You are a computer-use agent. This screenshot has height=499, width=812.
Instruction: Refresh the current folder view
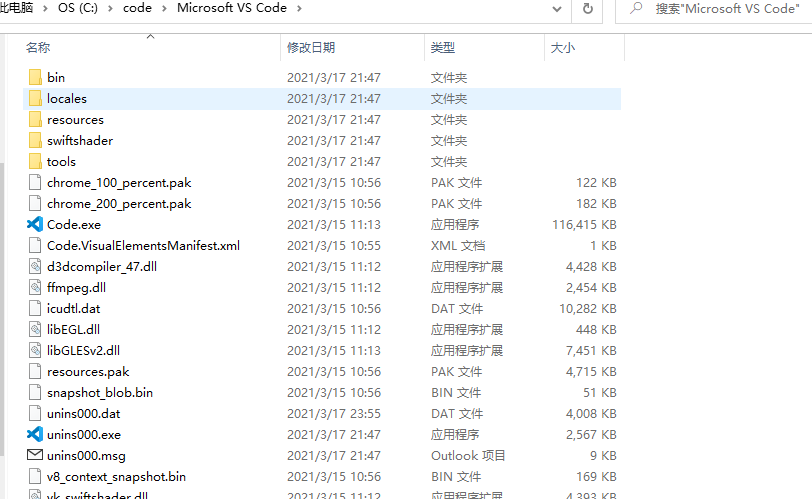point(588,9)
